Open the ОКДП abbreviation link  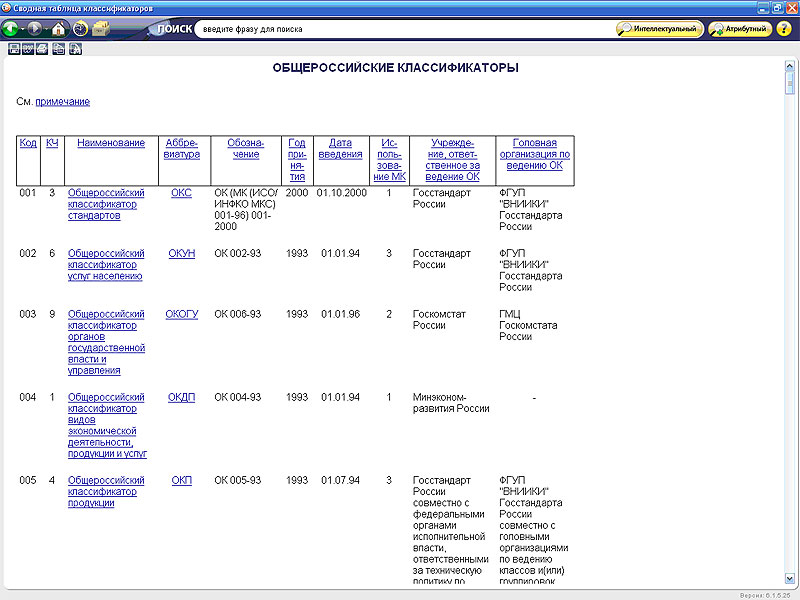tap(181, 397)
